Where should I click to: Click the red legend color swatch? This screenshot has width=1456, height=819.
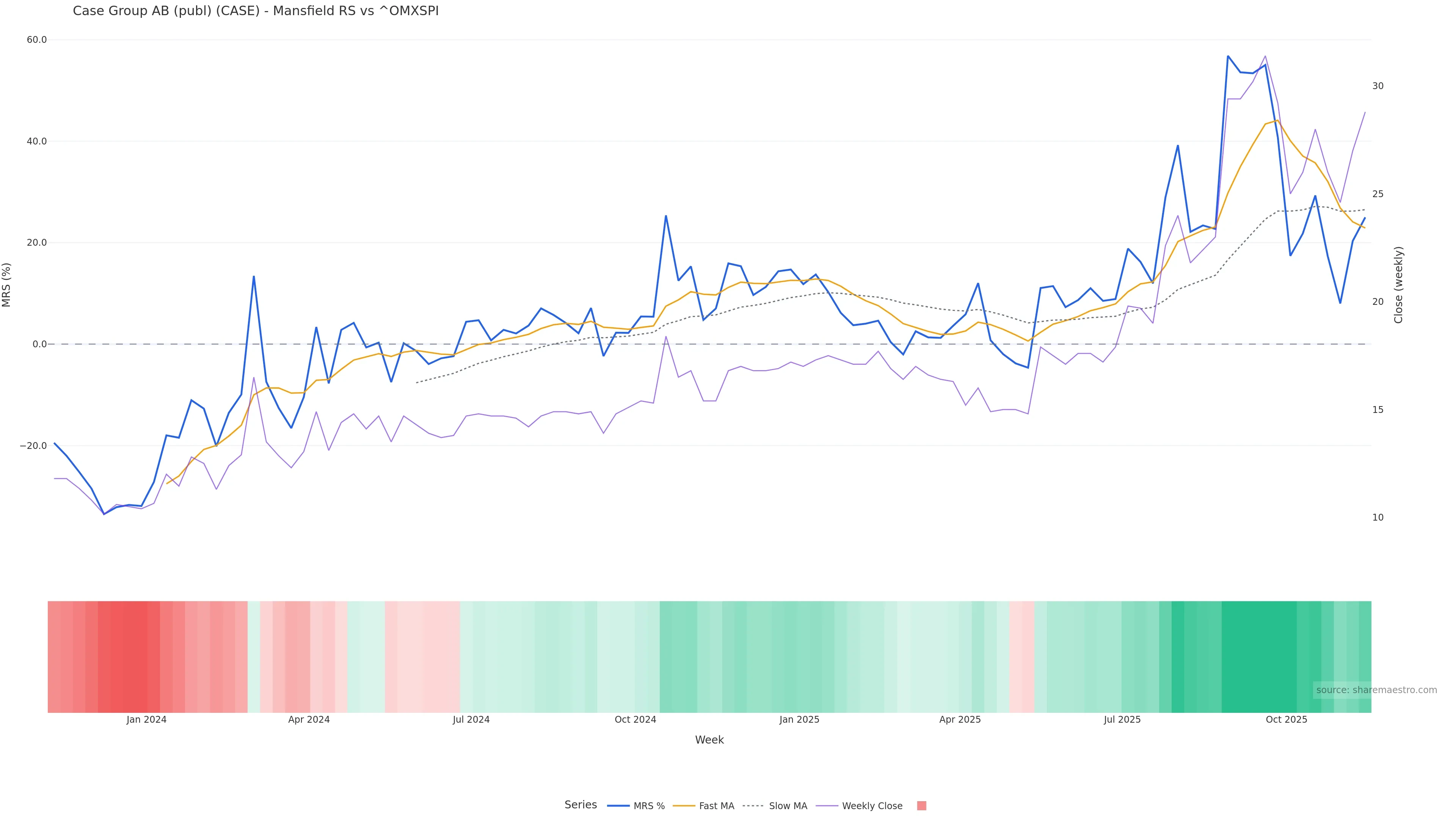(x=921, y=805)
